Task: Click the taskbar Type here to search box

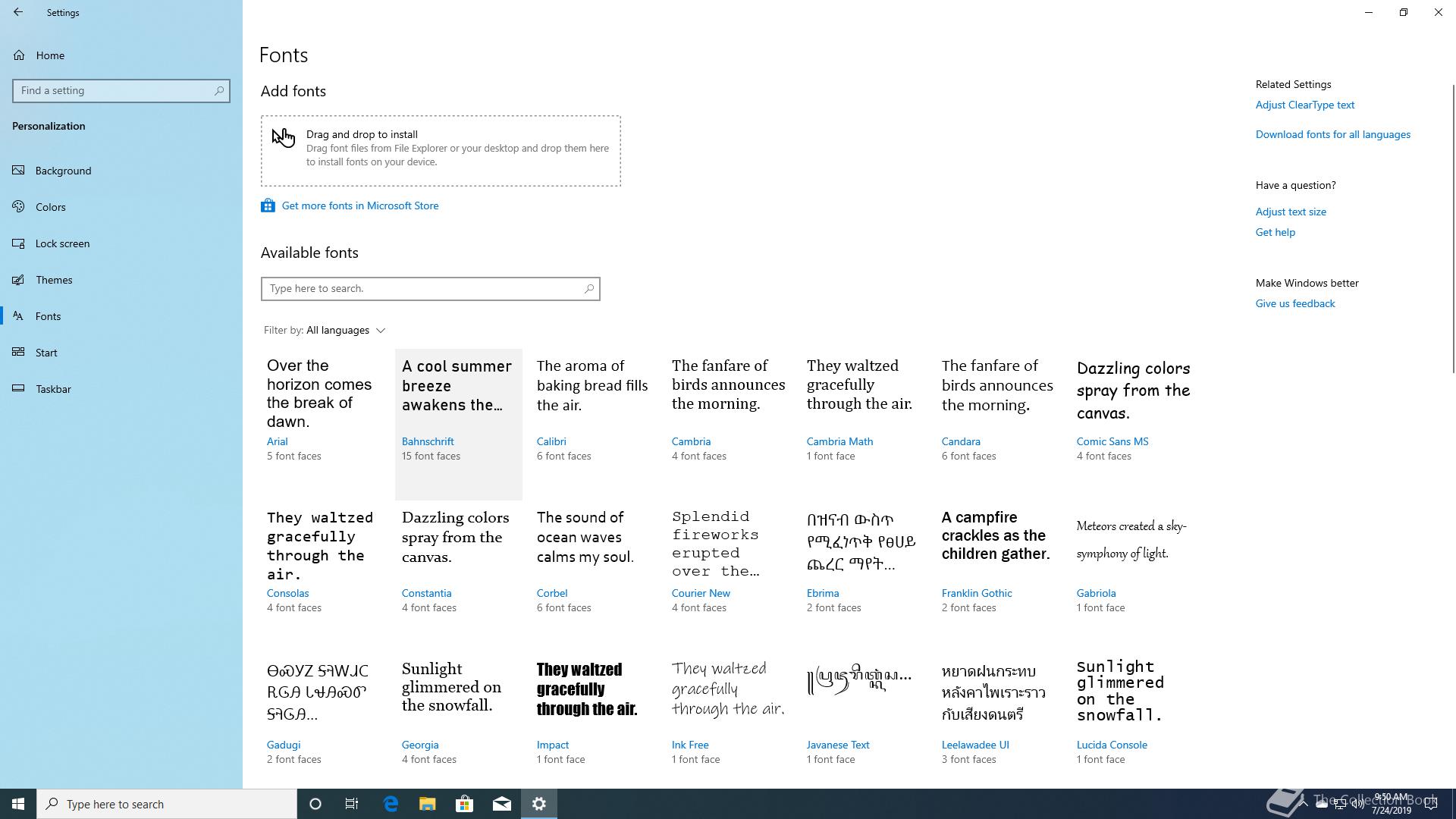Action: pos(167,804)
